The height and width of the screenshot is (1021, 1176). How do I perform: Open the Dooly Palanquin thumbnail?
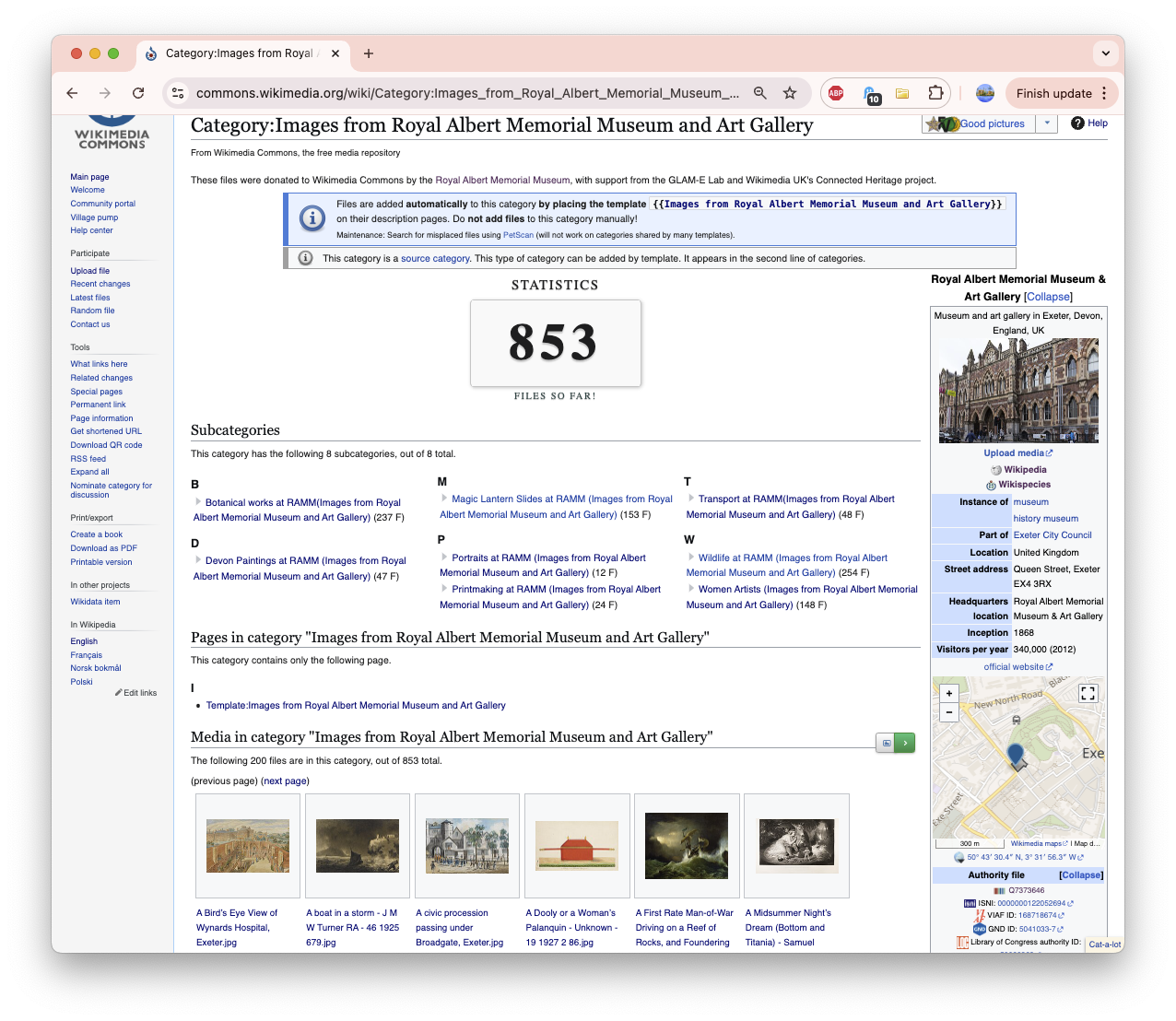[577, 846]
